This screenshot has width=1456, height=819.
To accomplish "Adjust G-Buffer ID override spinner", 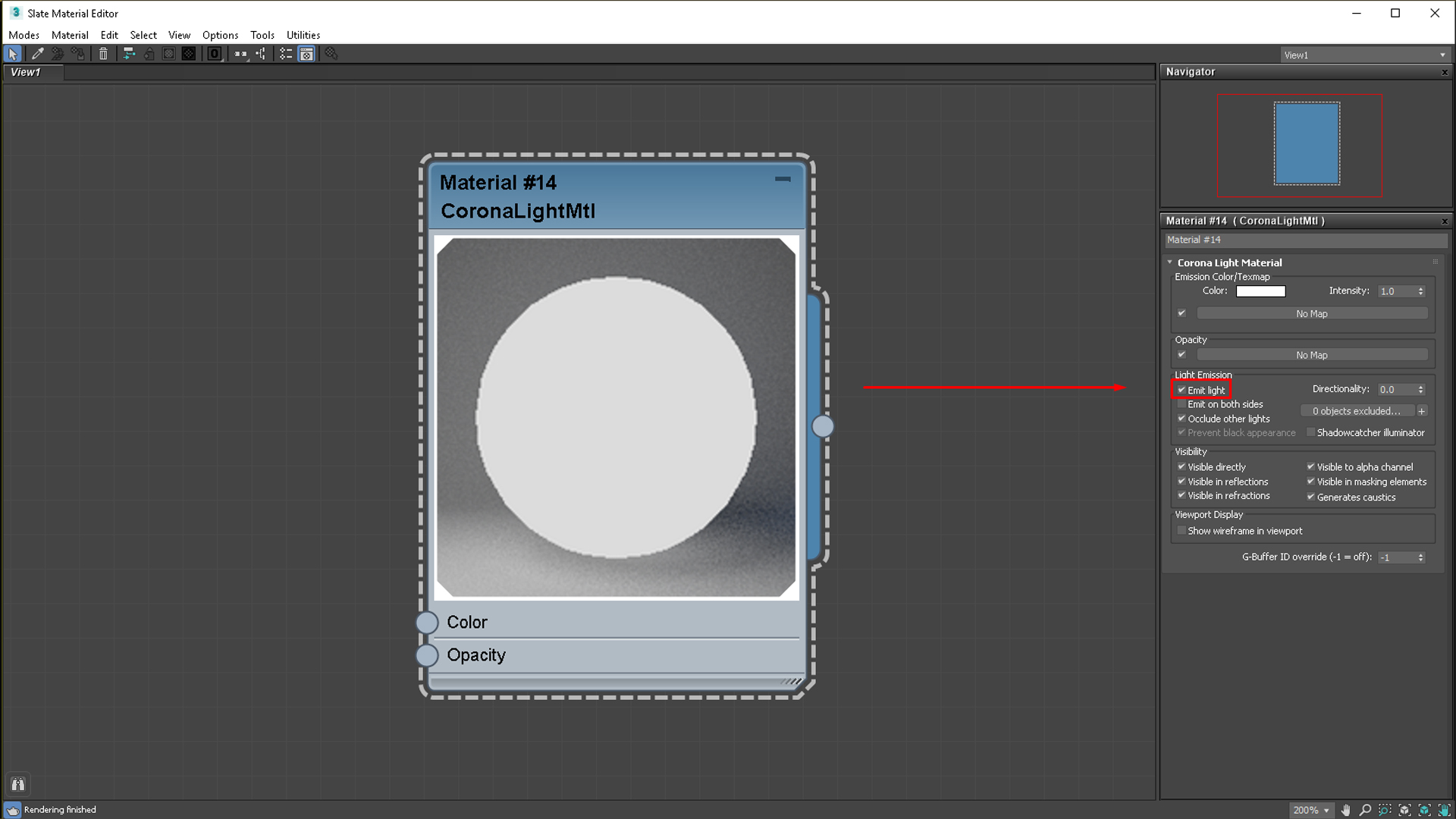I will click(1421, 557).
